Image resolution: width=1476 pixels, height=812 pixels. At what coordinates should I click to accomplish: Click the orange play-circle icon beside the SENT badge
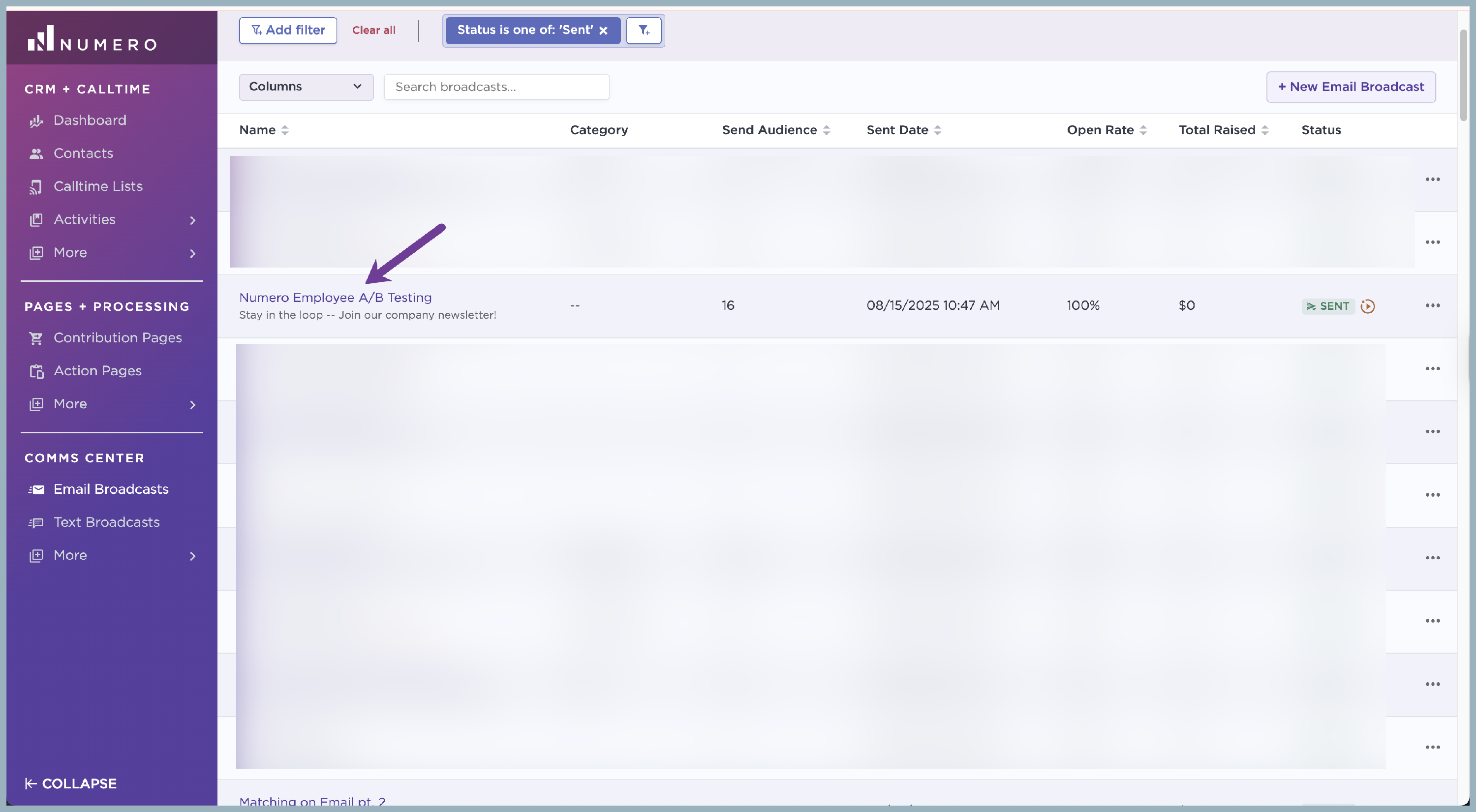1367,306
